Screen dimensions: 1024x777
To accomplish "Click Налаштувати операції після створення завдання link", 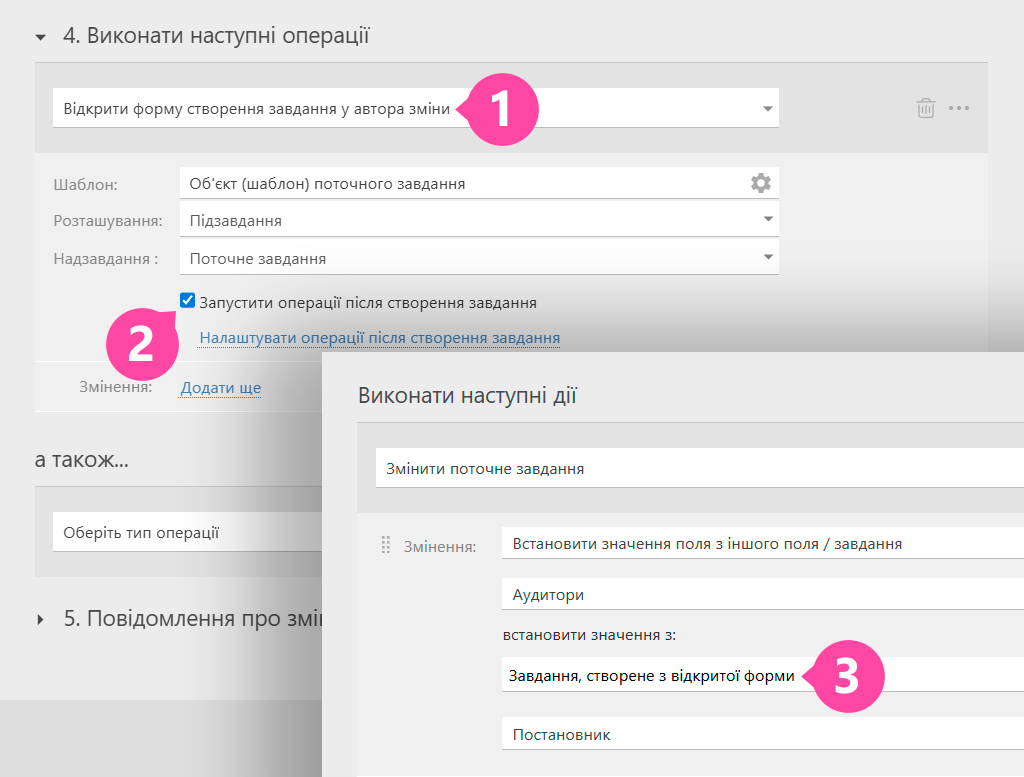I will (x=379, y=338).
